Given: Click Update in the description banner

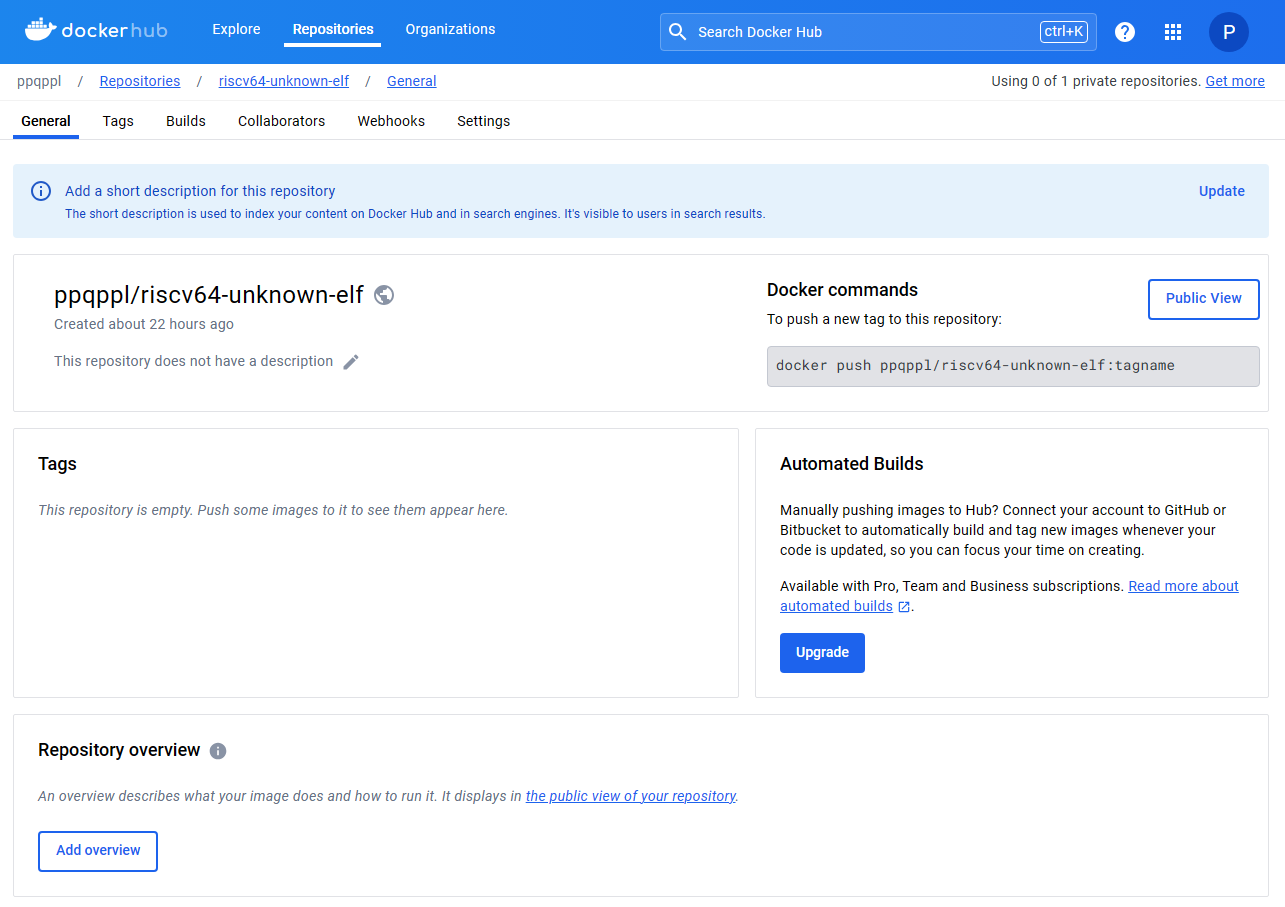Looking at the screenshot, I should (1222, 191).
